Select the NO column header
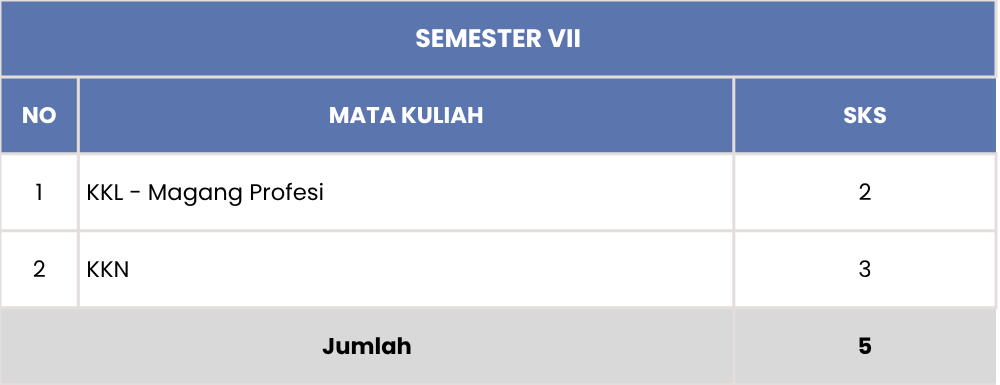1000x385 pixels. (x=39, y=115)
